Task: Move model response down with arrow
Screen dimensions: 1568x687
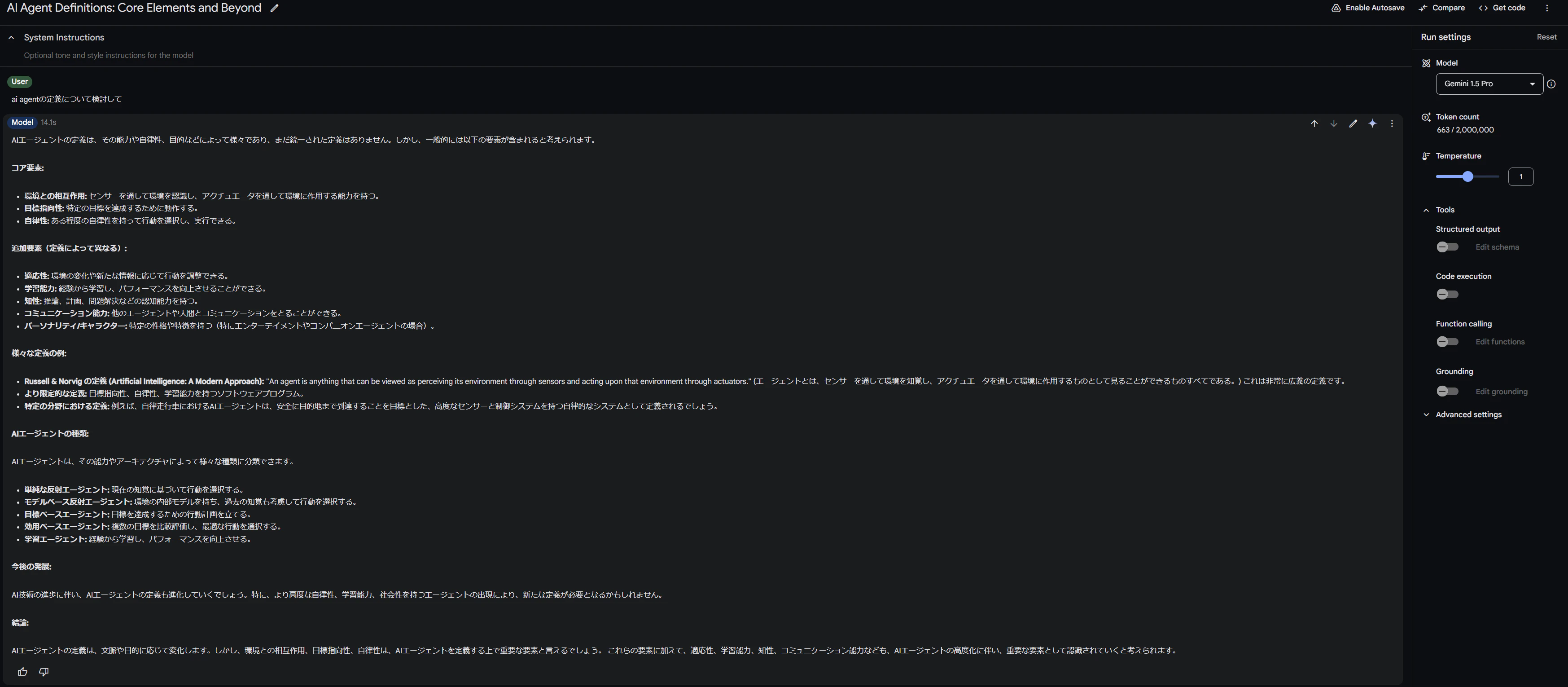Action: coord(1334,123)
